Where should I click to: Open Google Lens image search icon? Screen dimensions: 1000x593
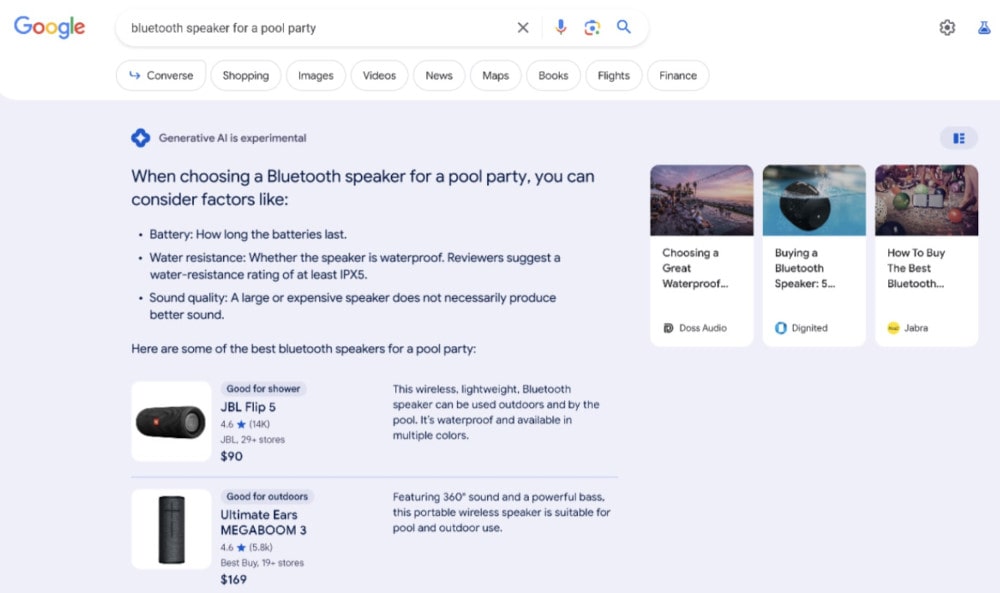click(592, 28)
